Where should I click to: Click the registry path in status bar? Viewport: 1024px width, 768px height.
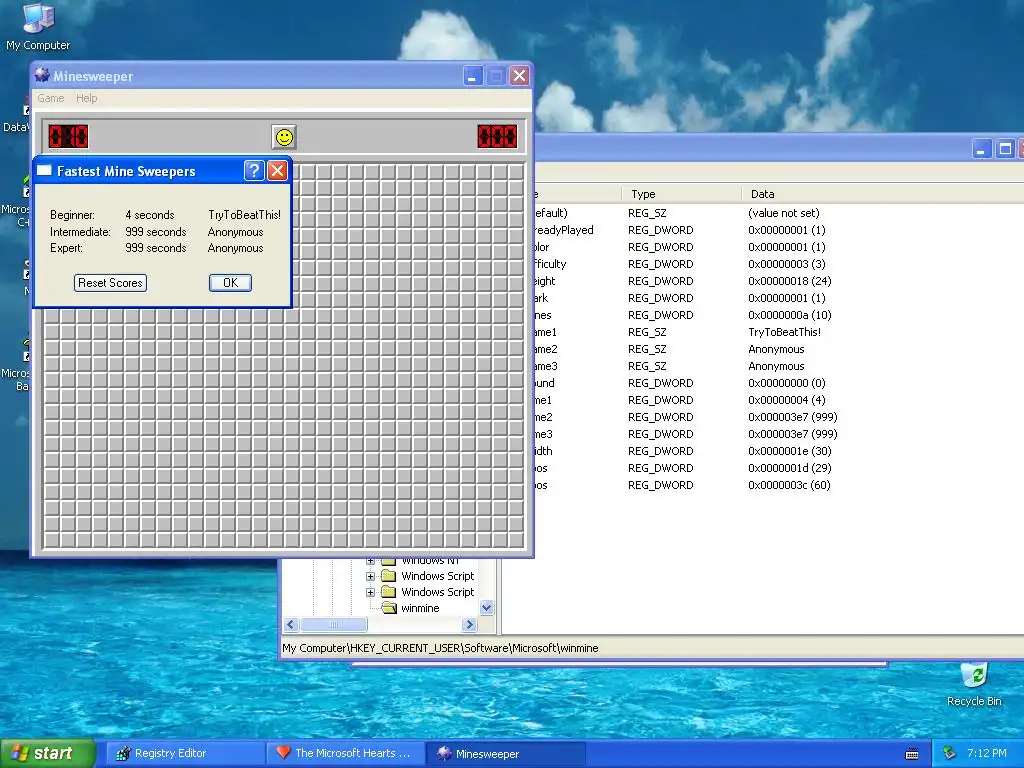440,648
